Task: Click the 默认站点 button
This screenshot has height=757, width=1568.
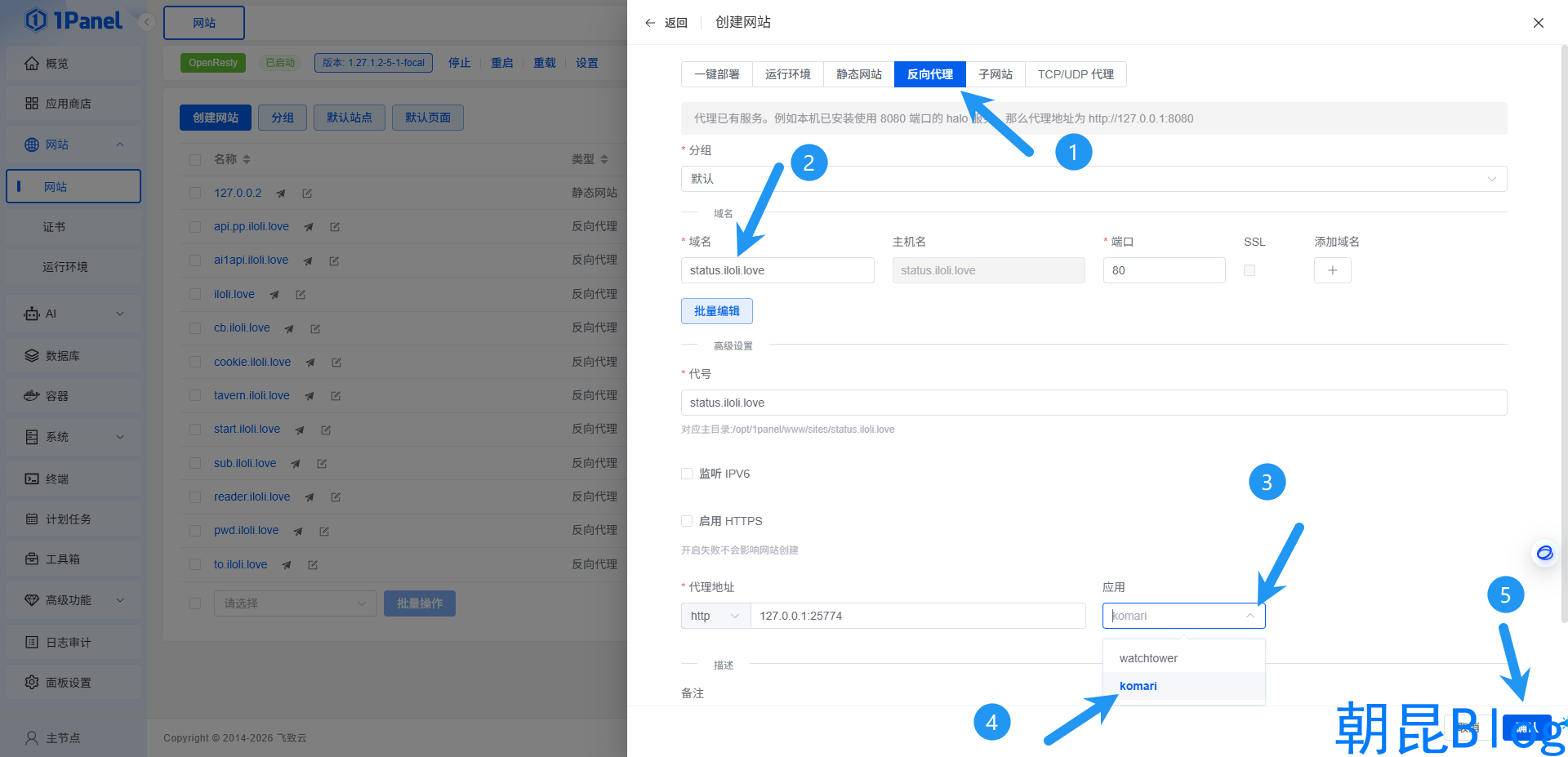Action: pyautogui.click(x=350, y=118)
